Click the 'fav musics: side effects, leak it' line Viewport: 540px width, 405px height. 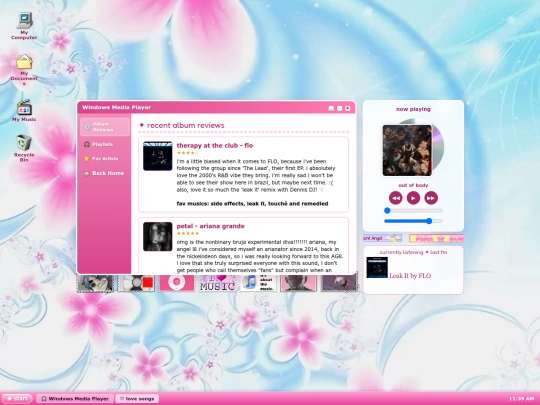pos(252,204)
